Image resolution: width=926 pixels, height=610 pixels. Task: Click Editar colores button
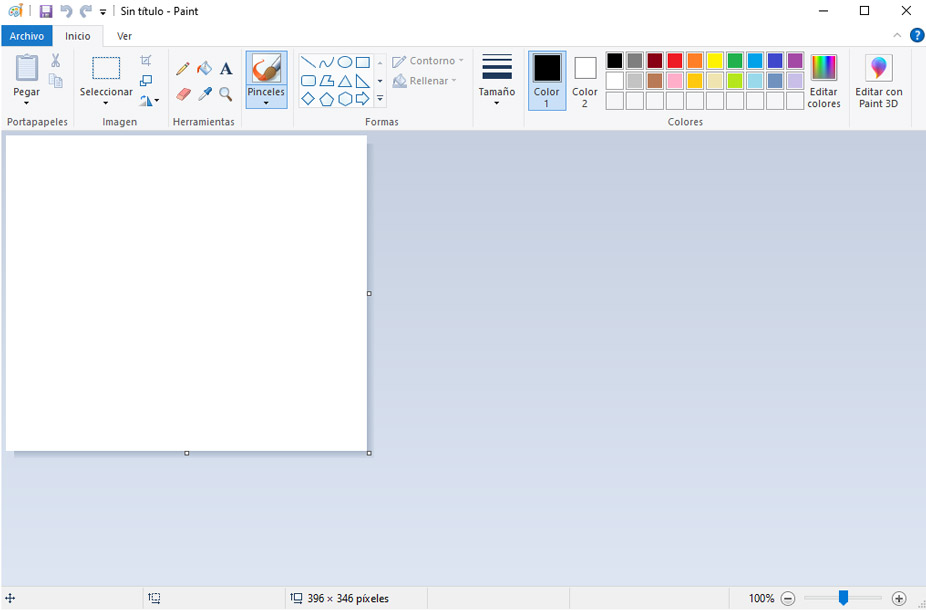[x=824, y=81]
